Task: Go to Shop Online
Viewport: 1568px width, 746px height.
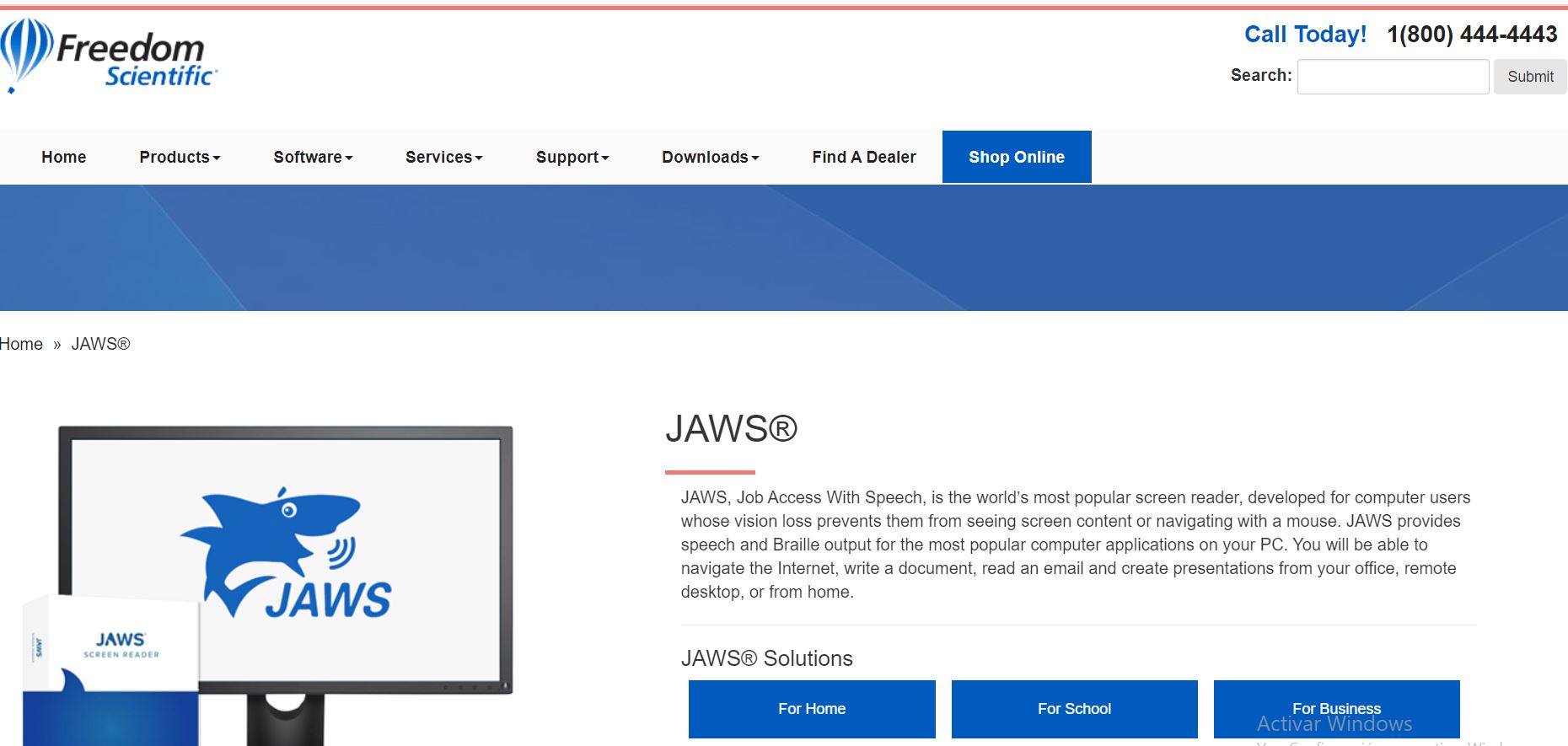Action: tap(1017, 157)
